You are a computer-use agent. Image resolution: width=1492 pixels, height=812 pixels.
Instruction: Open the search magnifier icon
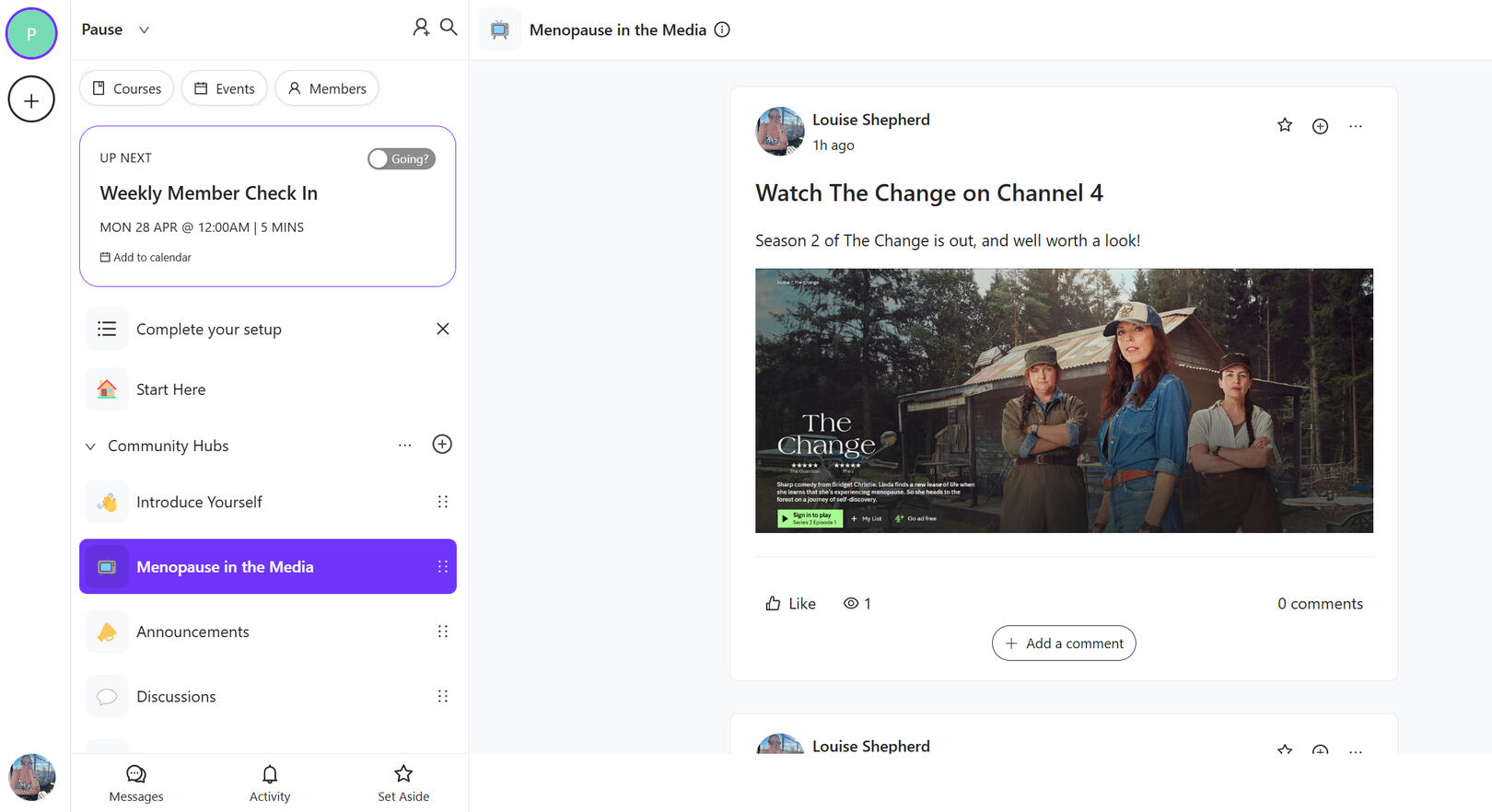point(449,28)
